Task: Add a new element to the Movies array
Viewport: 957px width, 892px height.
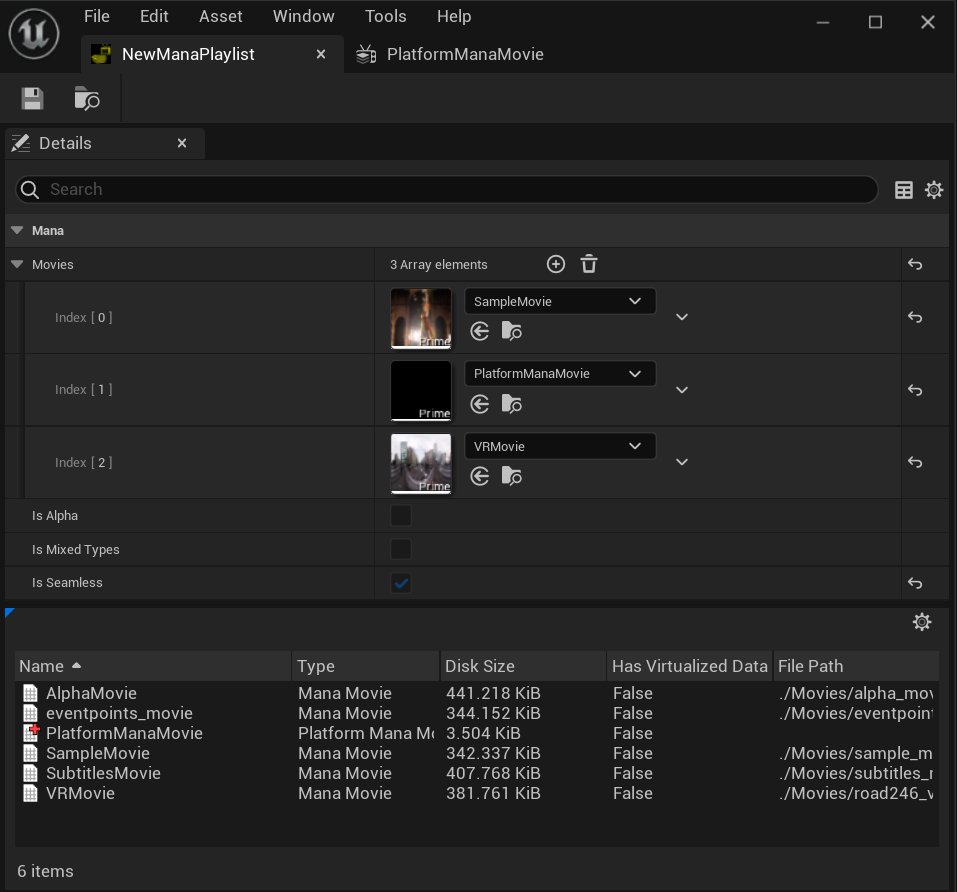Action: [556, 264]
